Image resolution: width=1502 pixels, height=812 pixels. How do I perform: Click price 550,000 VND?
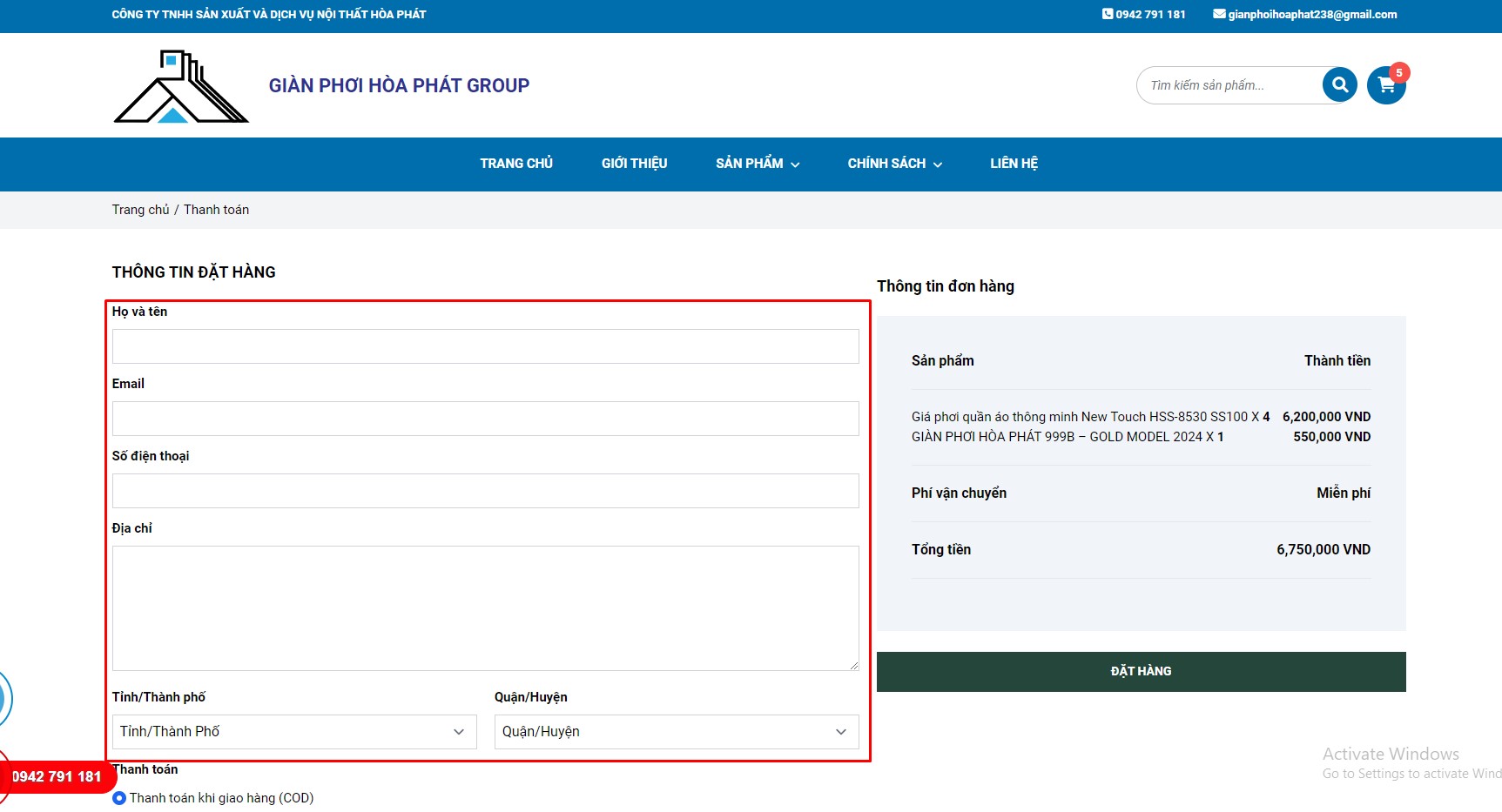[1331, 437]
